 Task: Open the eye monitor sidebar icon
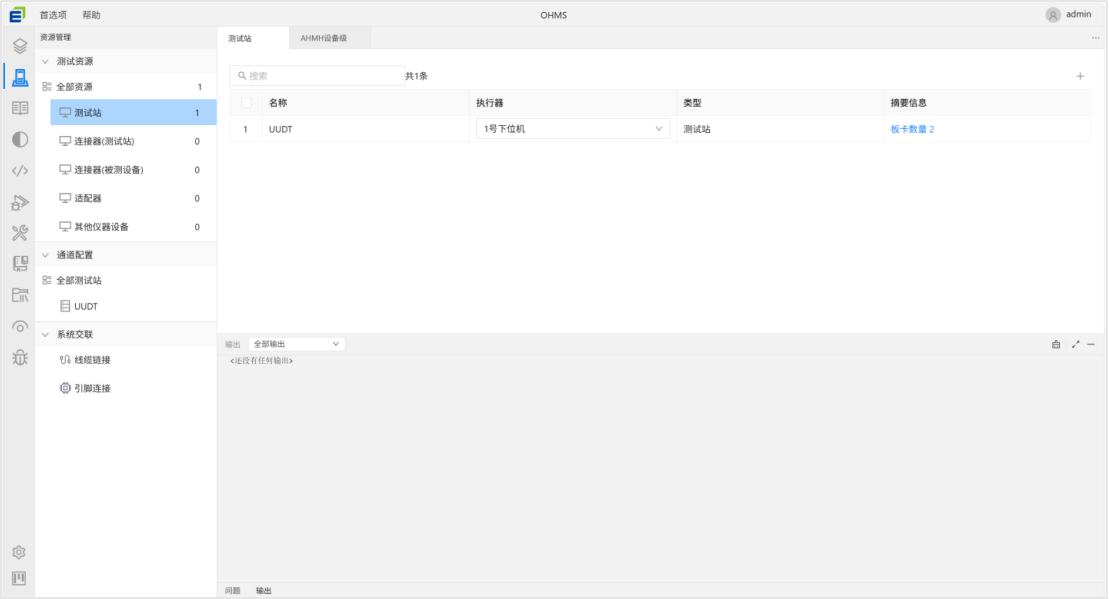click(x=20, y=327)
